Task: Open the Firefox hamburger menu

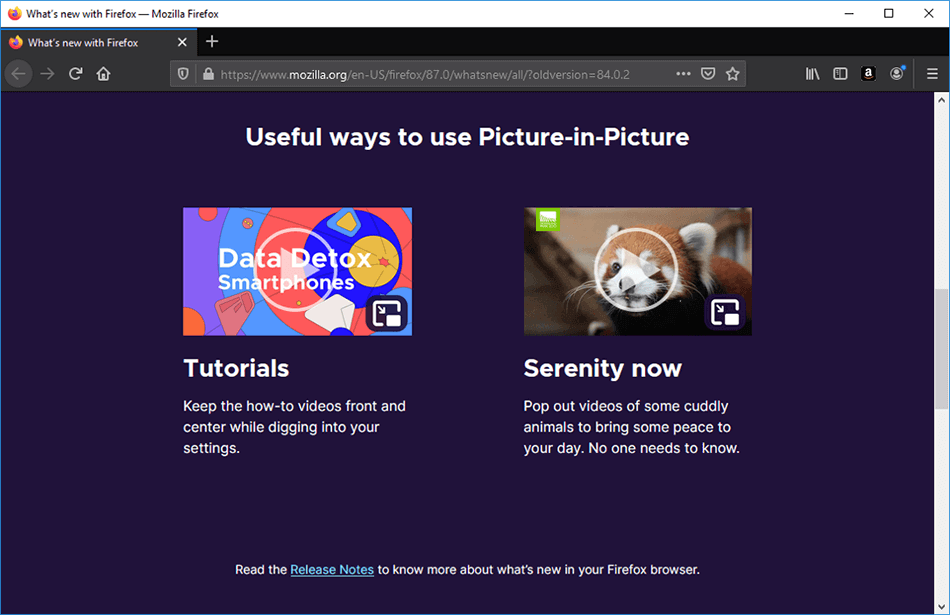Action: click(x=932, y=74)
